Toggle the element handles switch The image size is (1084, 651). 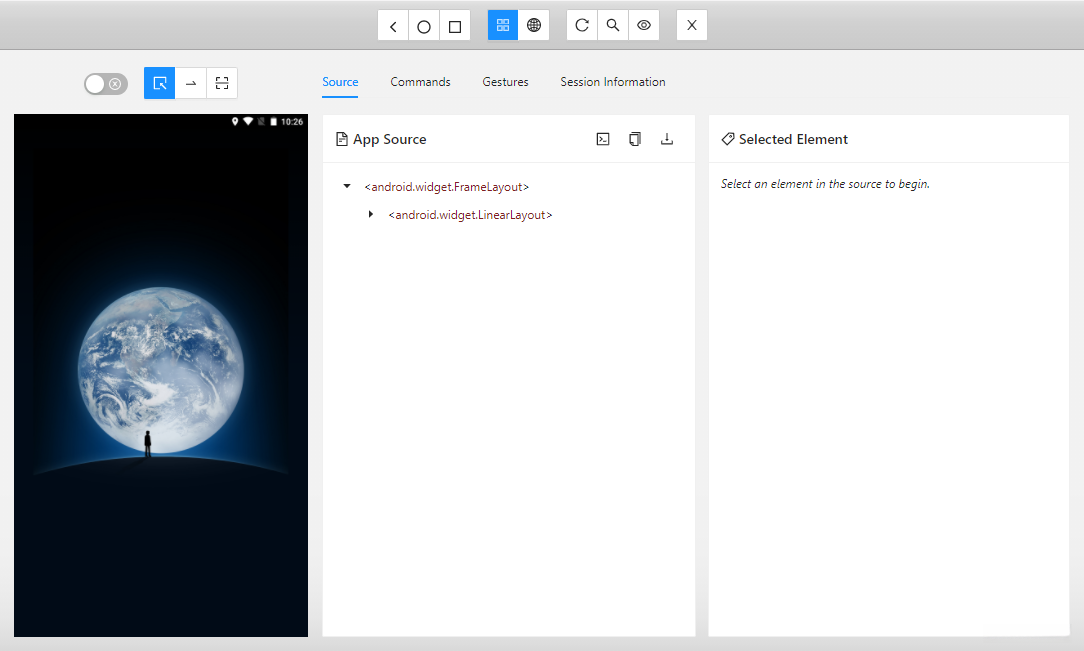(106, 84)
